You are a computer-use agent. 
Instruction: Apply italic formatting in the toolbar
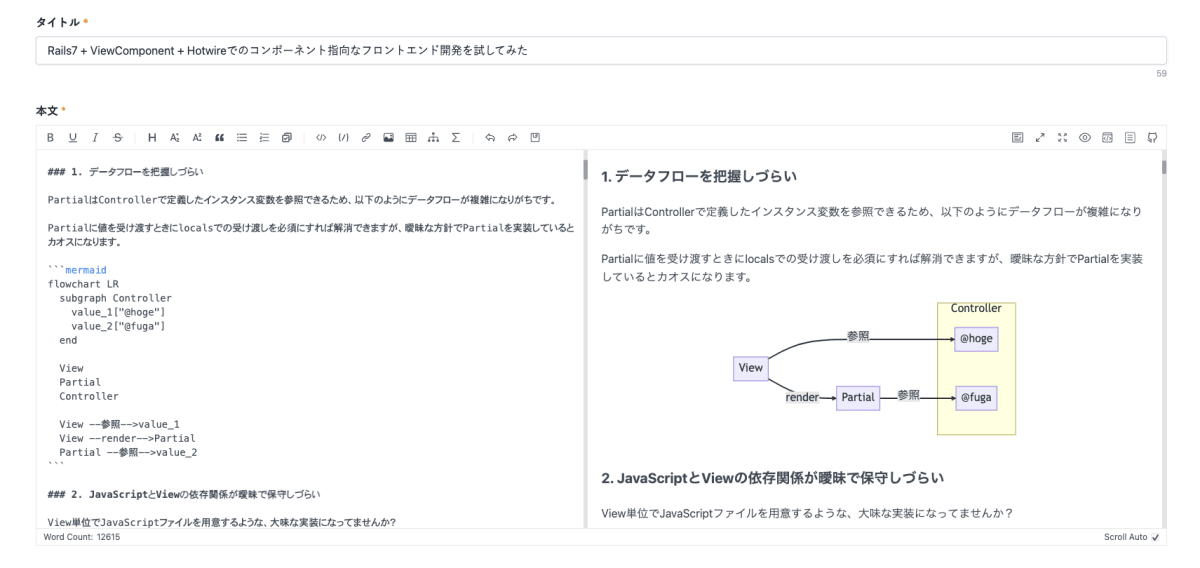[x=95, y=136]
